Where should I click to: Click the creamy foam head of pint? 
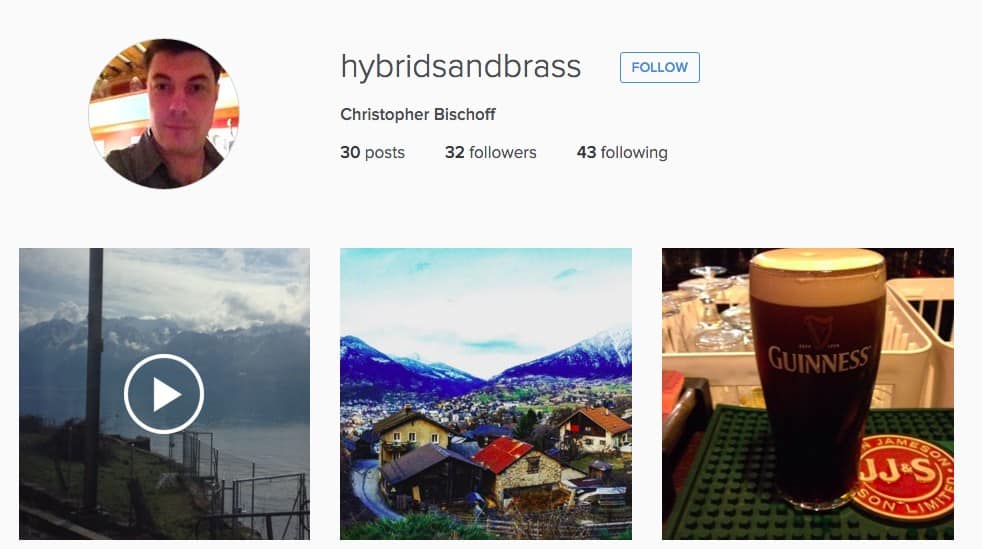coord(817,275)
